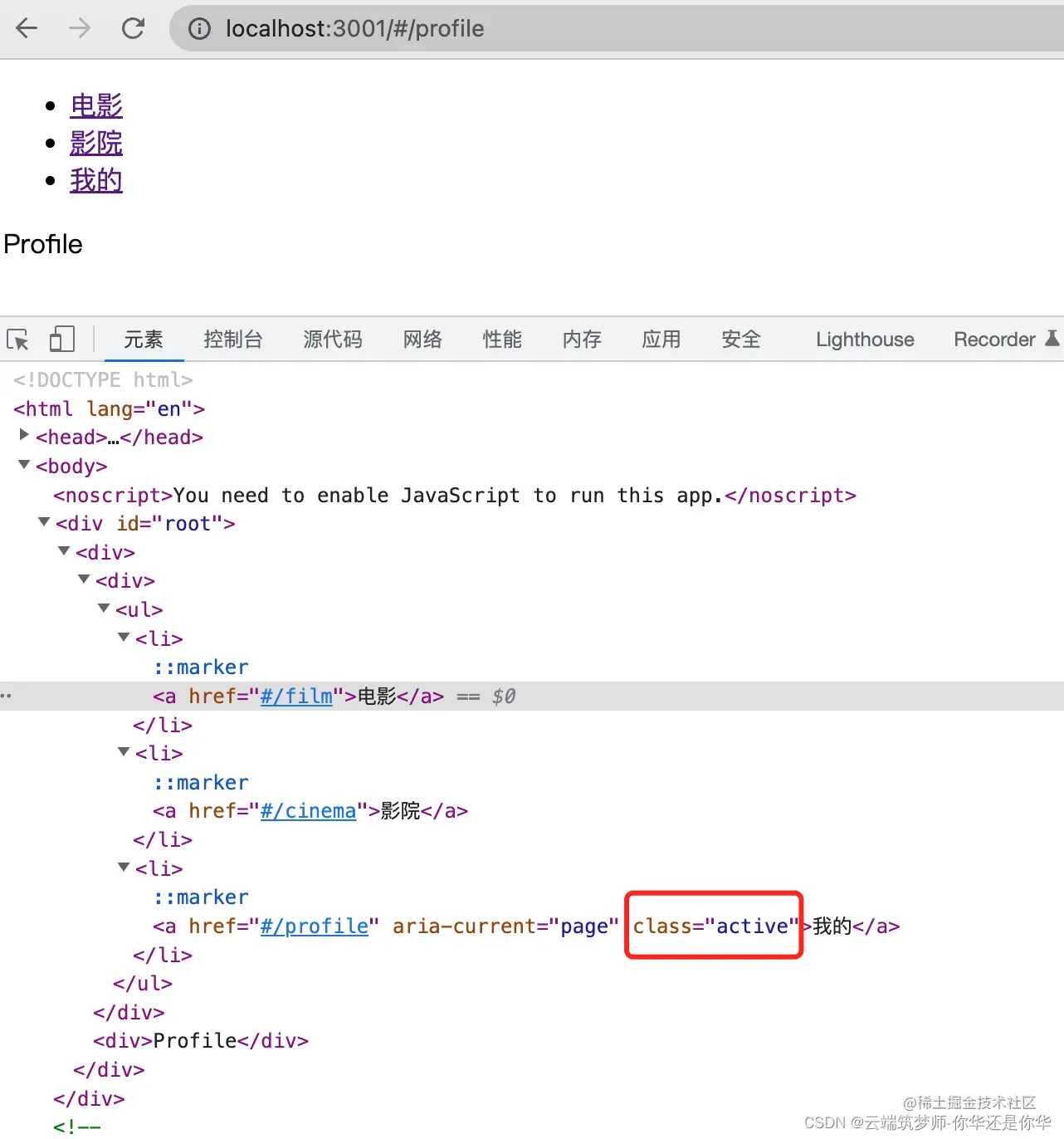Click the address bar URL localhost:3001/#/profile
This screenshot has height=1139, width=1064.
354,29
